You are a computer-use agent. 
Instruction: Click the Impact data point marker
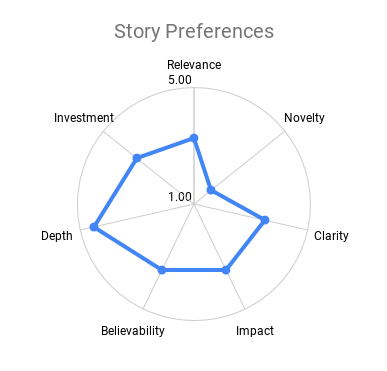(x=226, y=270)
